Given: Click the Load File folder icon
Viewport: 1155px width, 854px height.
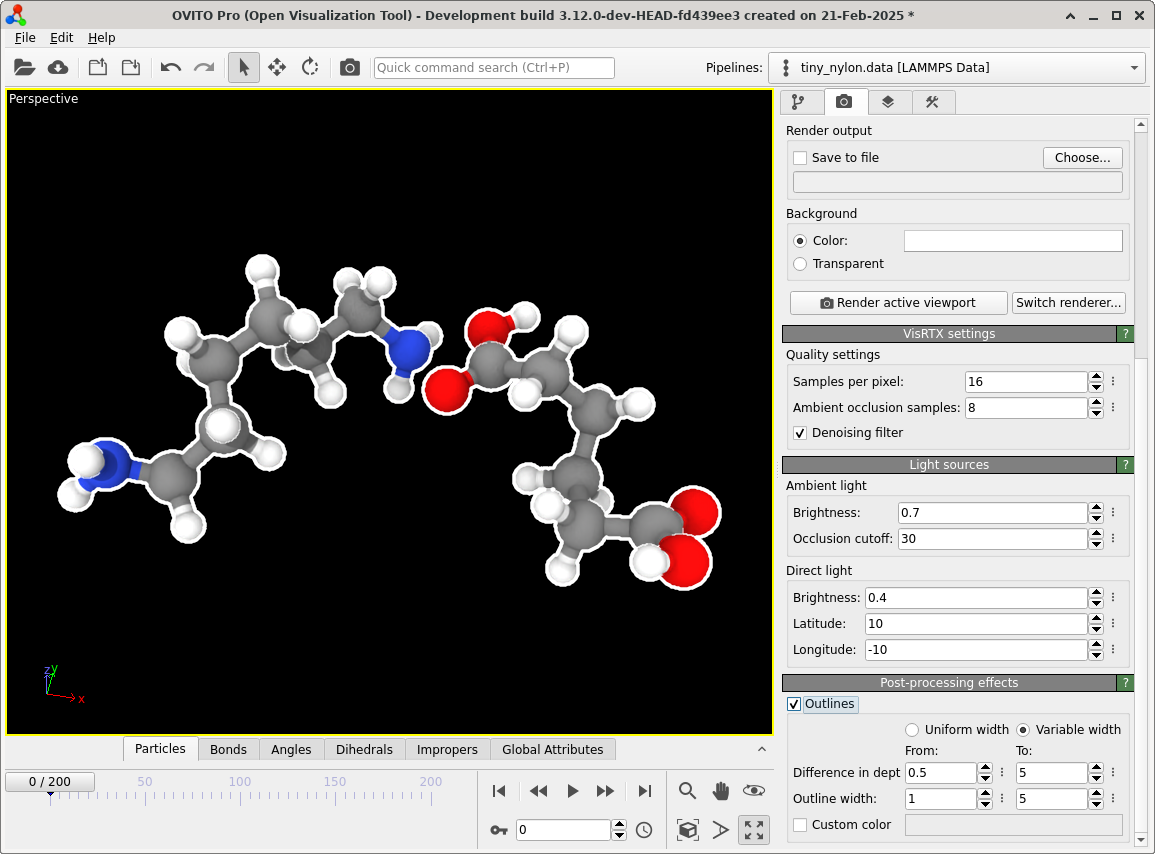Looking at the screenshot, I should point(25,67).
